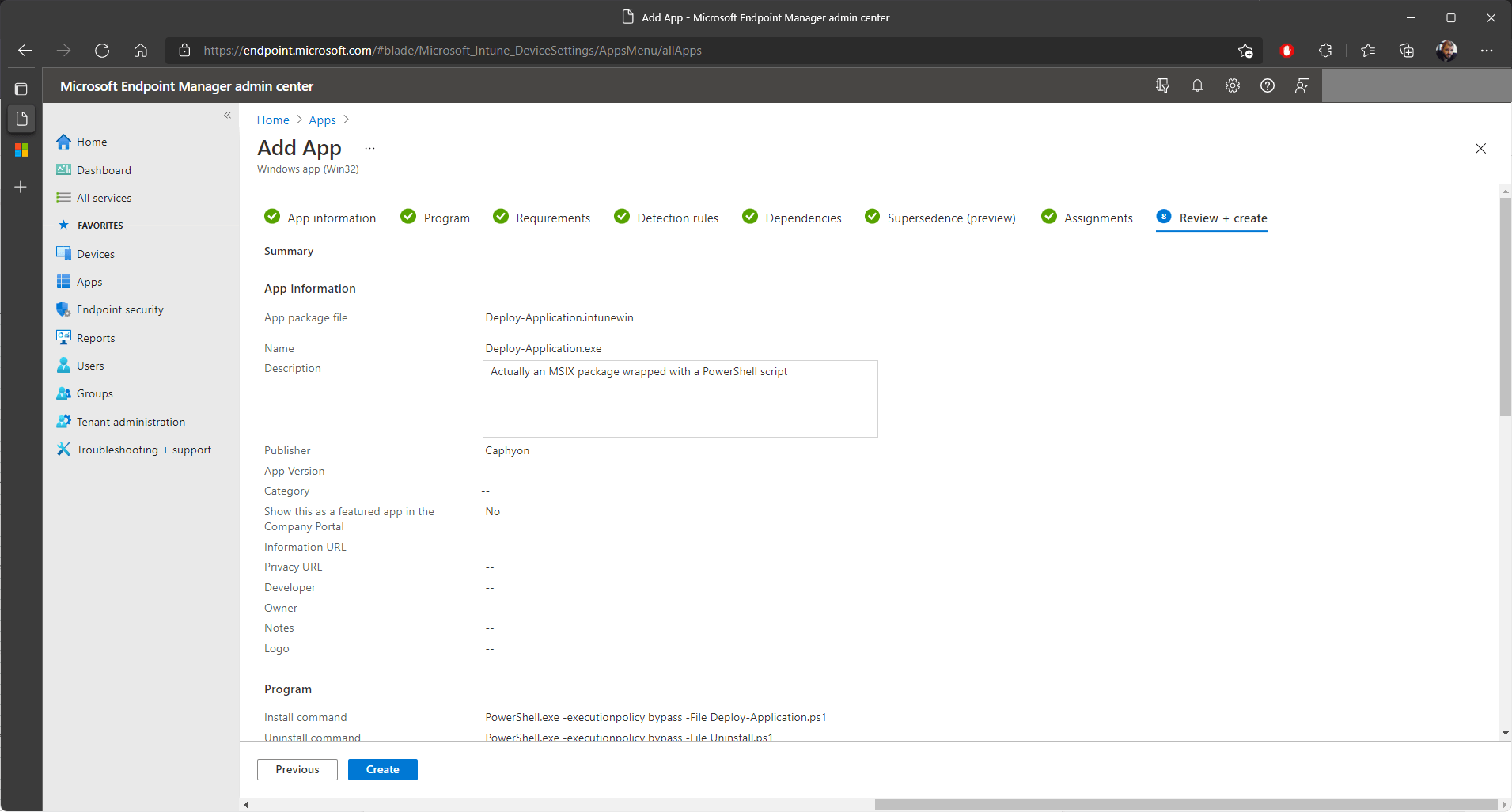The image size is (1512, 812).
Task: Click the Previous button
Action: point(297,769)
